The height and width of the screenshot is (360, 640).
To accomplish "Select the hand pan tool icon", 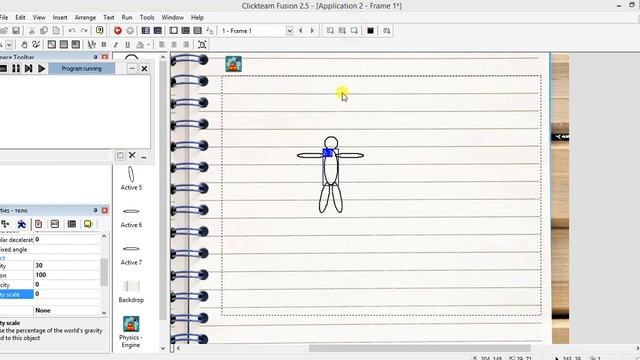I will point(24,44).
